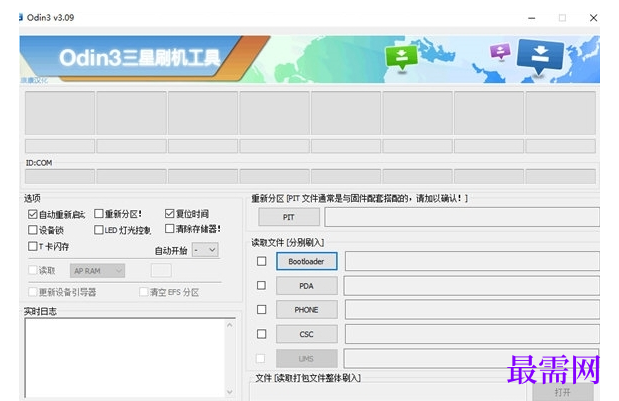619x401 pixels.
Task: Click the green download icon in banner
Action: click(x=401, y=58)
